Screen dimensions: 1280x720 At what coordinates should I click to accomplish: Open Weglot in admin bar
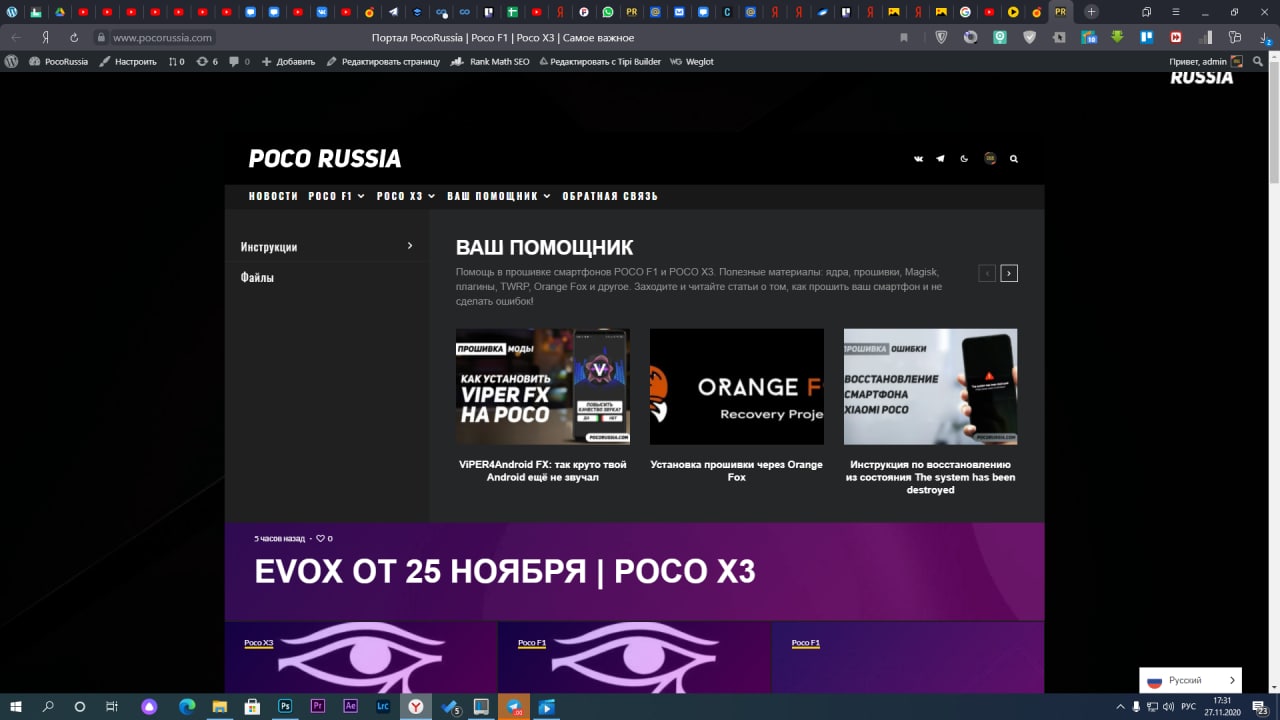tap(692, 61)
